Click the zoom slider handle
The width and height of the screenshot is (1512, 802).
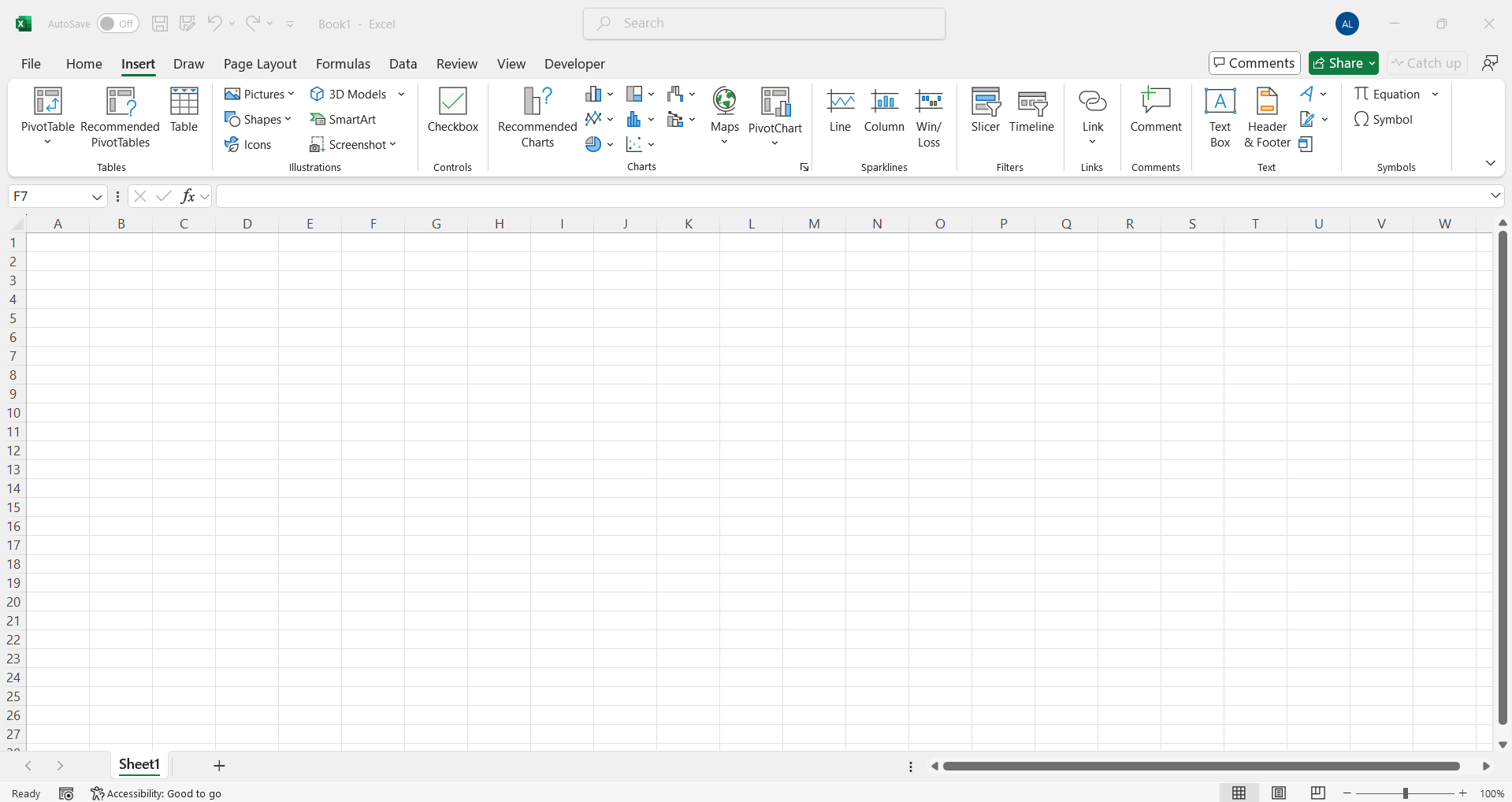click(x=1406, y=793)
